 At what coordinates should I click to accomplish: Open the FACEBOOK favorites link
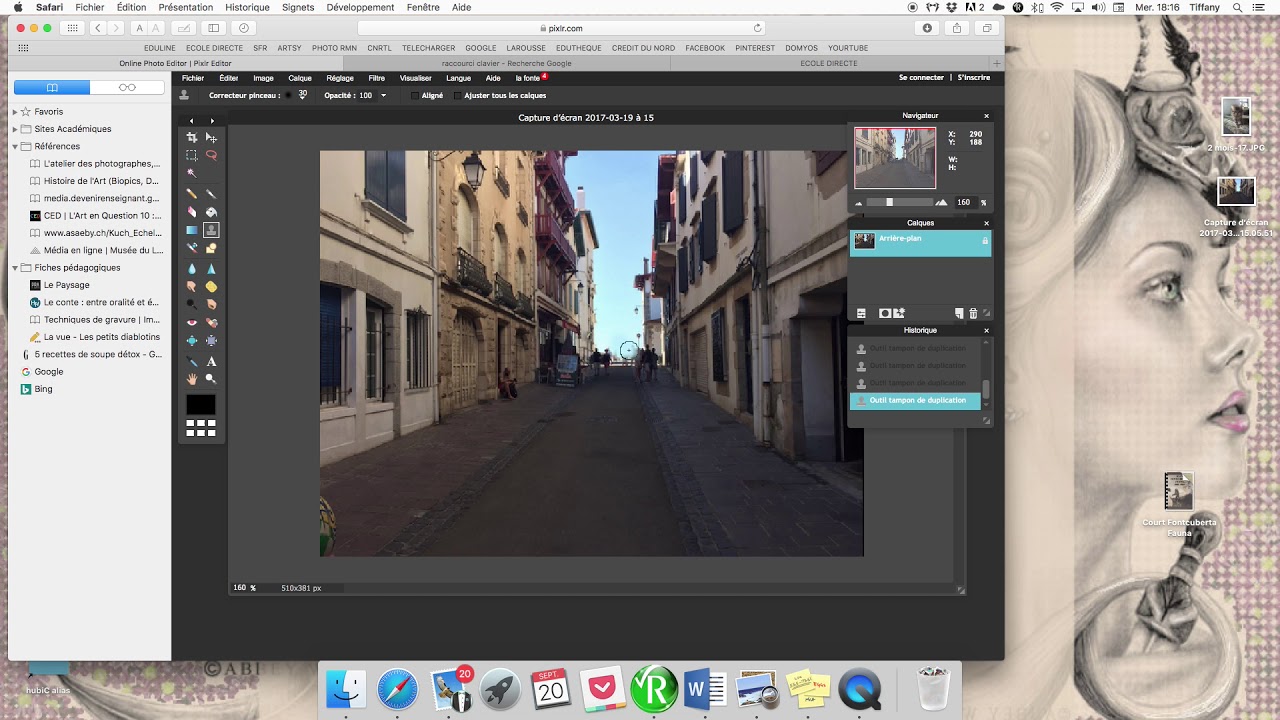click(x=705, y=48)
